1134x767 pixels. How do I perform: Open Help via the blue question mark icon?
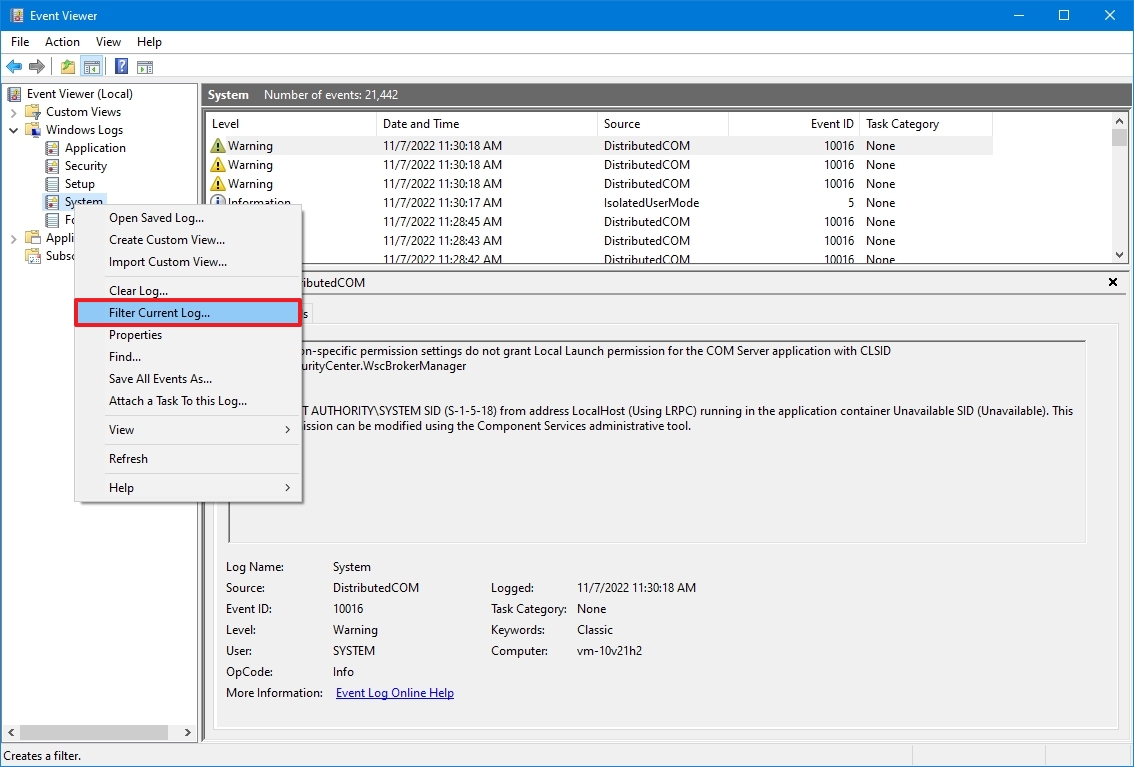[121, 67]
